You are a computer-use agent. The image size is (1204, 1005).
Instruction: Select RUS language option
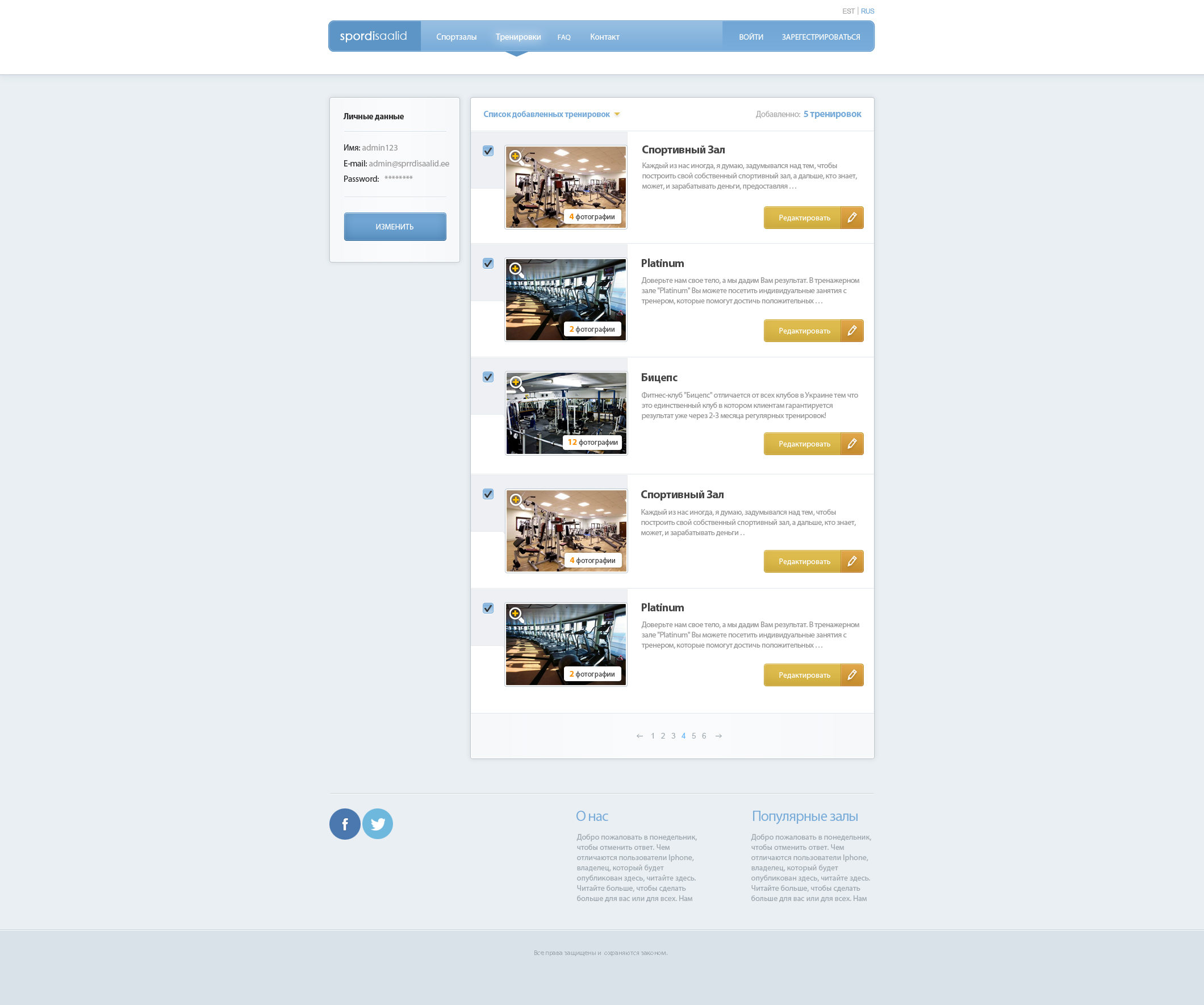pos(867,11)
